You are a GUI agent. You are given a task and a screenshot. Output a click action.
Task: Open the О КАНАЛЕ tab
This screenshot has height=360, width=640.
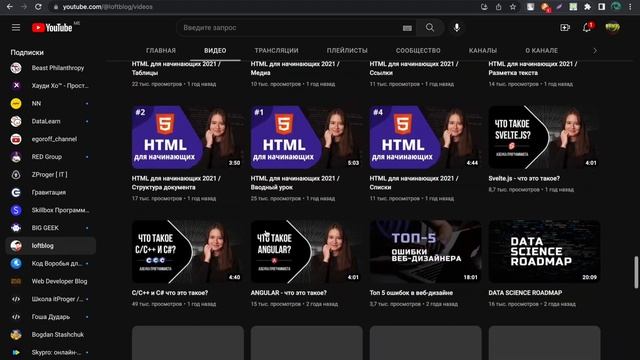(541, 51)
